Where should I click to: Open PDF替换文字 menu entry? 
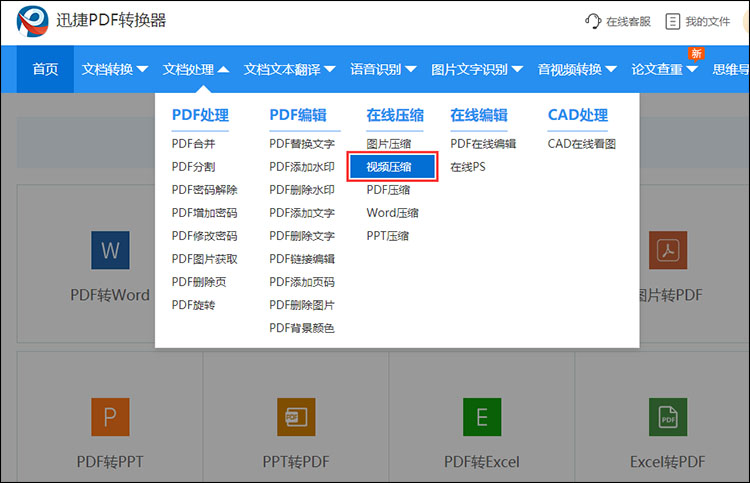point(302,144)
